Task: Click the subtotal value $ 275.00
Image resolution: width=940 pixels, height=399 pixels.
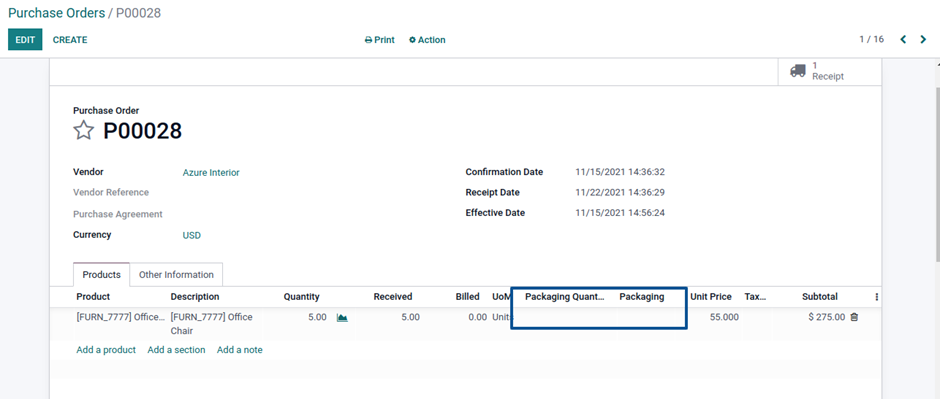Action: [827, 317]
